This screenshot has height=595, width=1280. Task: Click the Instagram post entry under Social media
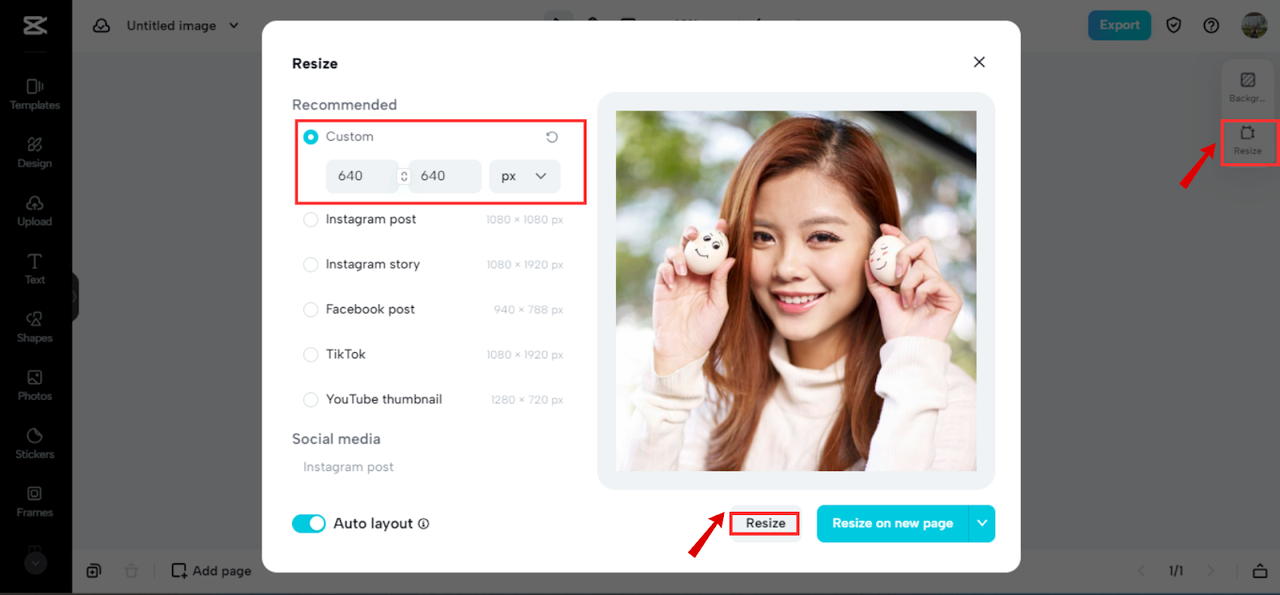[x=348, y=467]
